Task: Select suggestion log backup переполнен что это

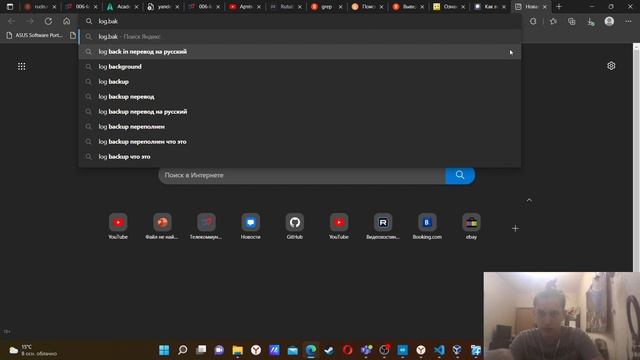Action: pos(300,142)
